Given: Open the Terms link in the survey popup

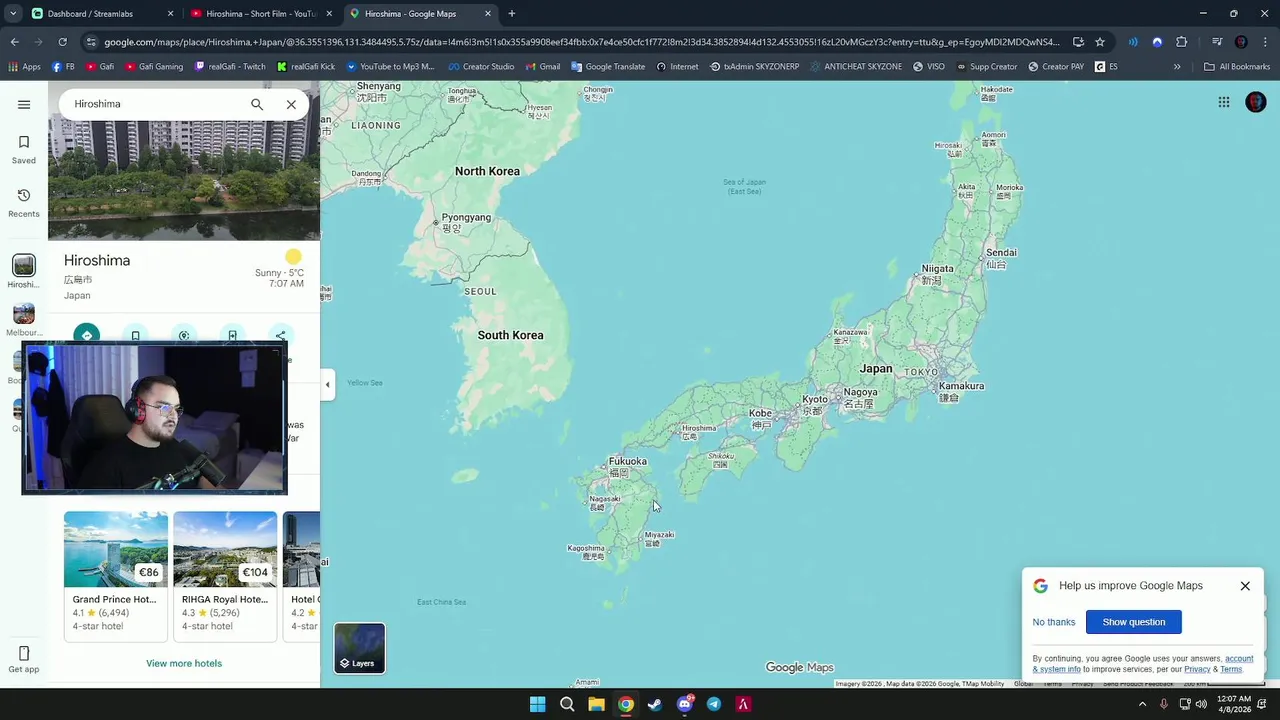Looking at the screenshot, I should [1231, 669].
